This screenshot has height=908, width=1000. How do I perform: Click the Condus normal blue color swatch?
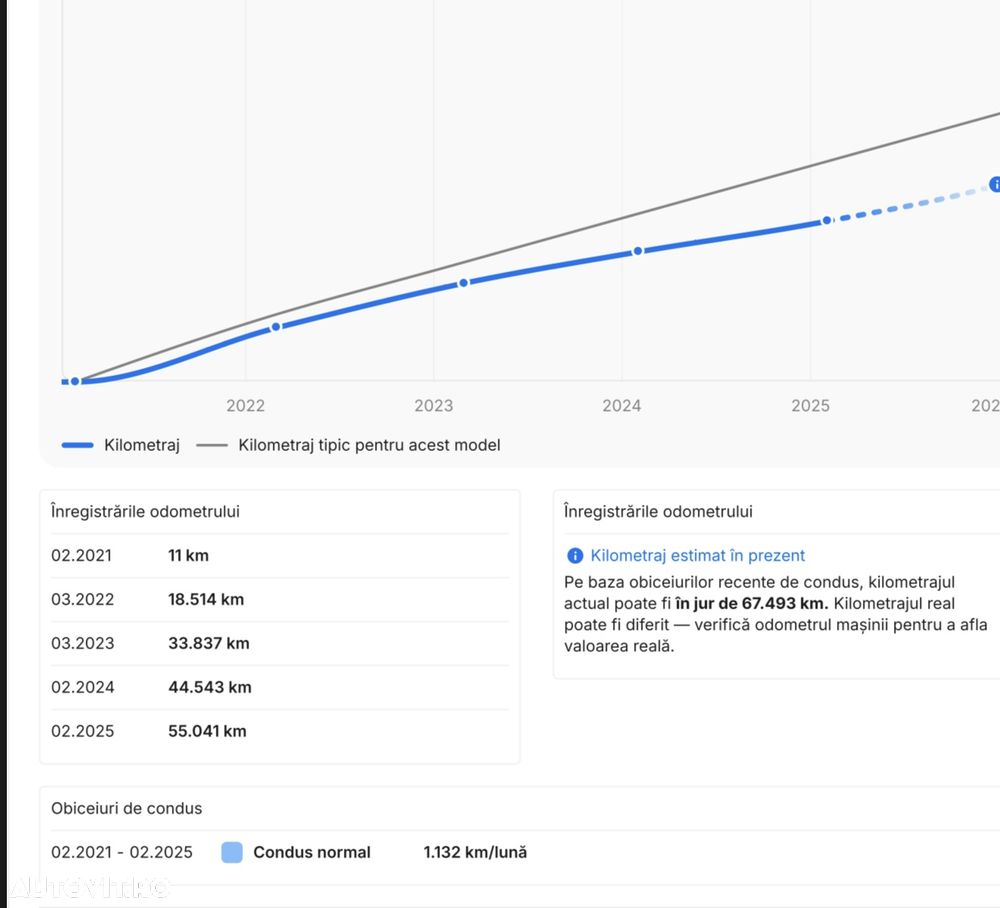click(x=232, y=853)
